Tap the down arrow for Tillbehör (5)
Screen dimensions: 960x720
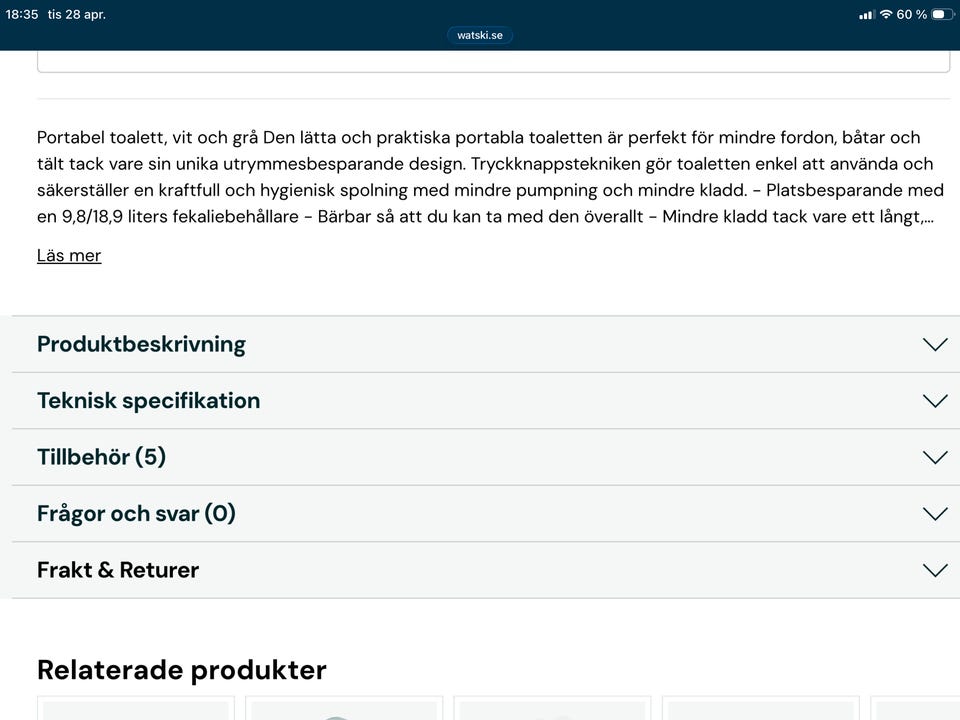[x=935, y=457]
